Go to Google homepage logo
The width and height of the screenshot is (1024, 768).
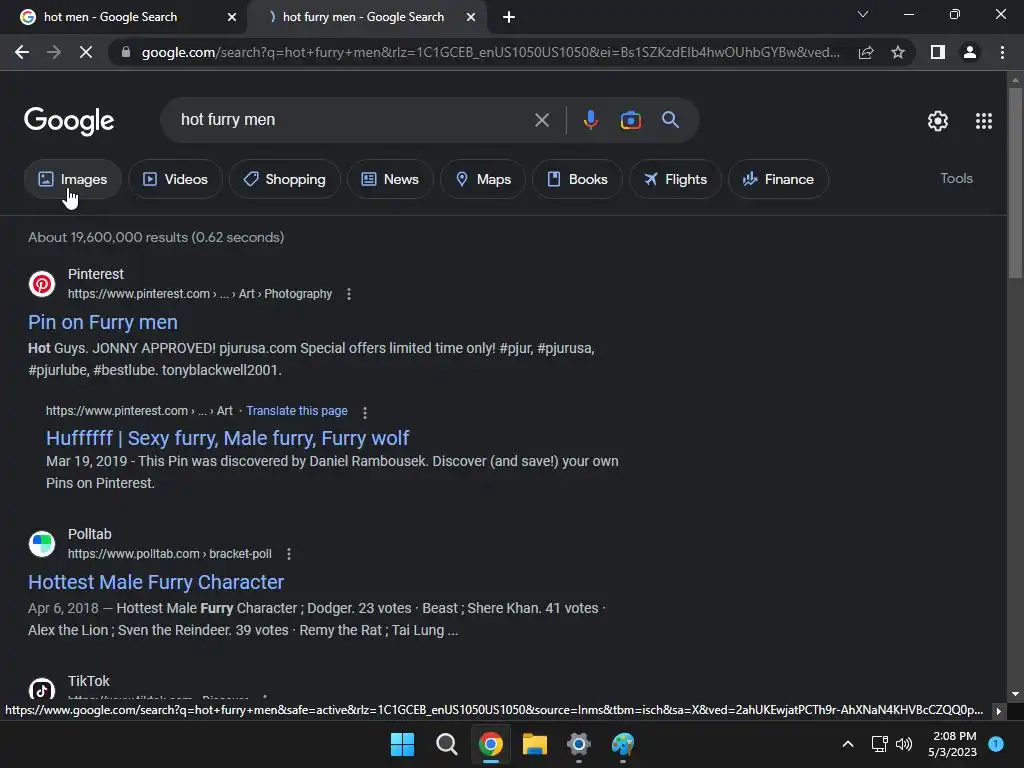69,121
